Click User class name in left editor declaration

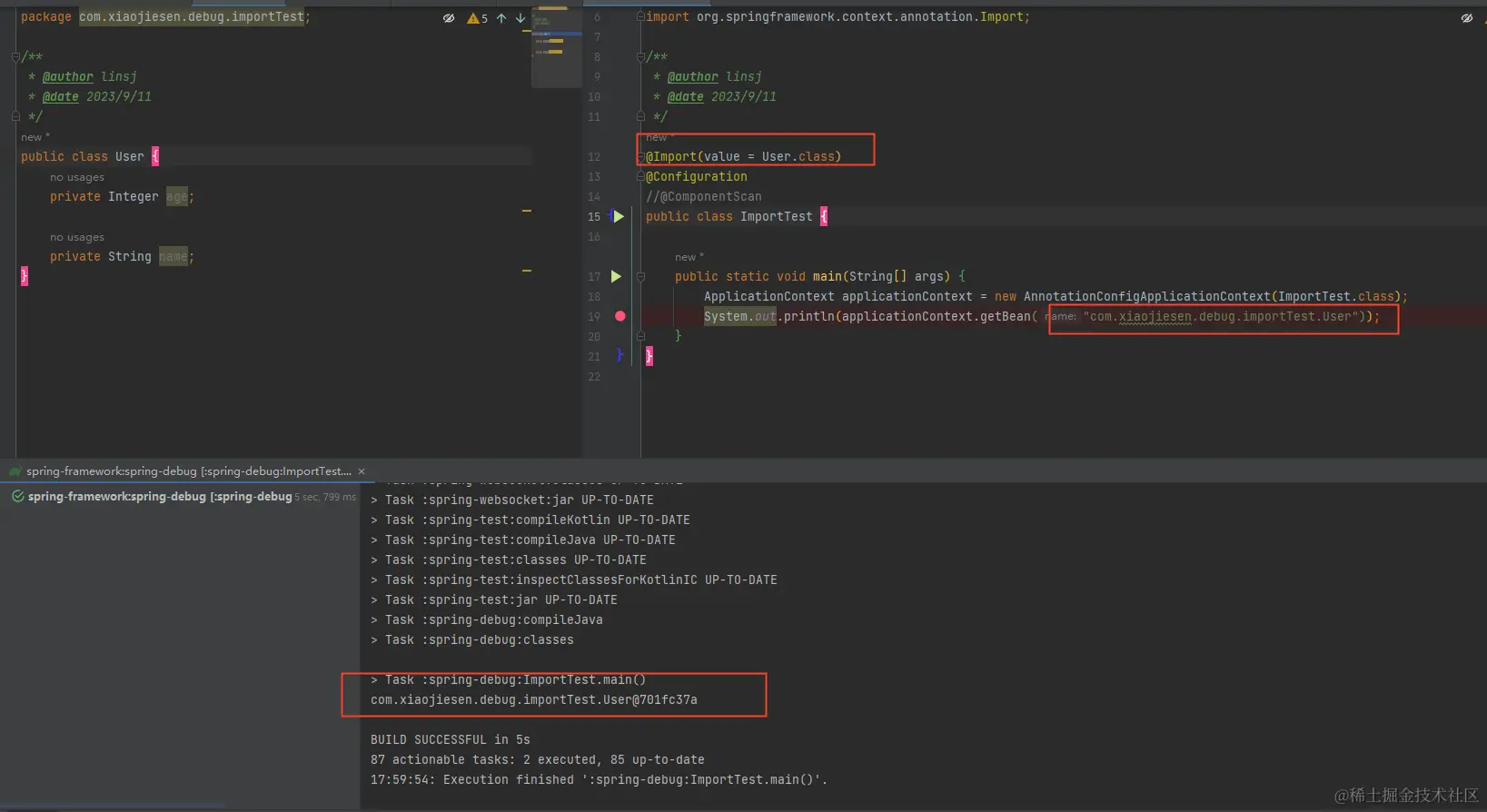[130, 156]
